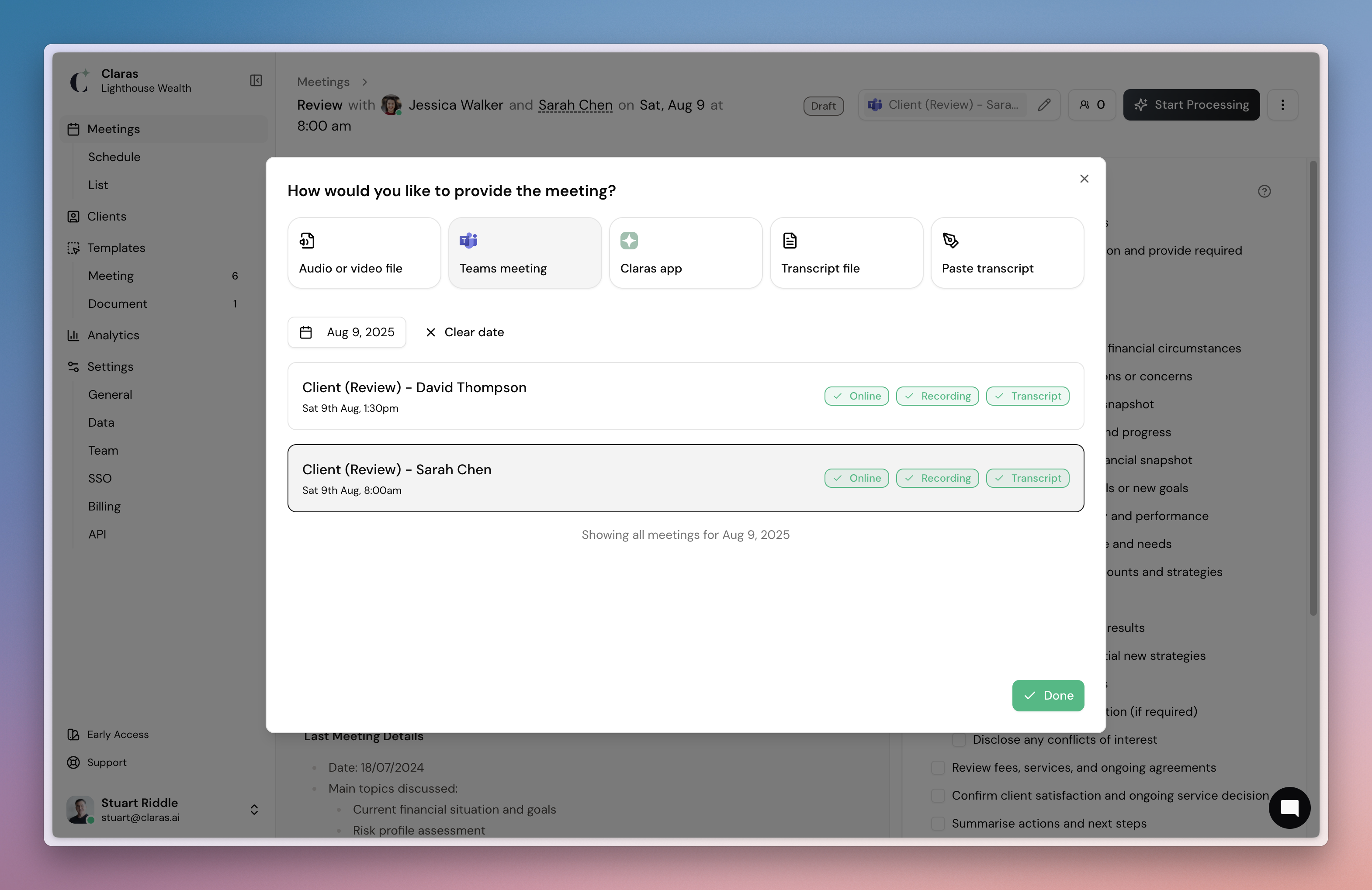Click the Claras logo in the sidebar
1372x890 pixels.
click(x=80, y=81)
